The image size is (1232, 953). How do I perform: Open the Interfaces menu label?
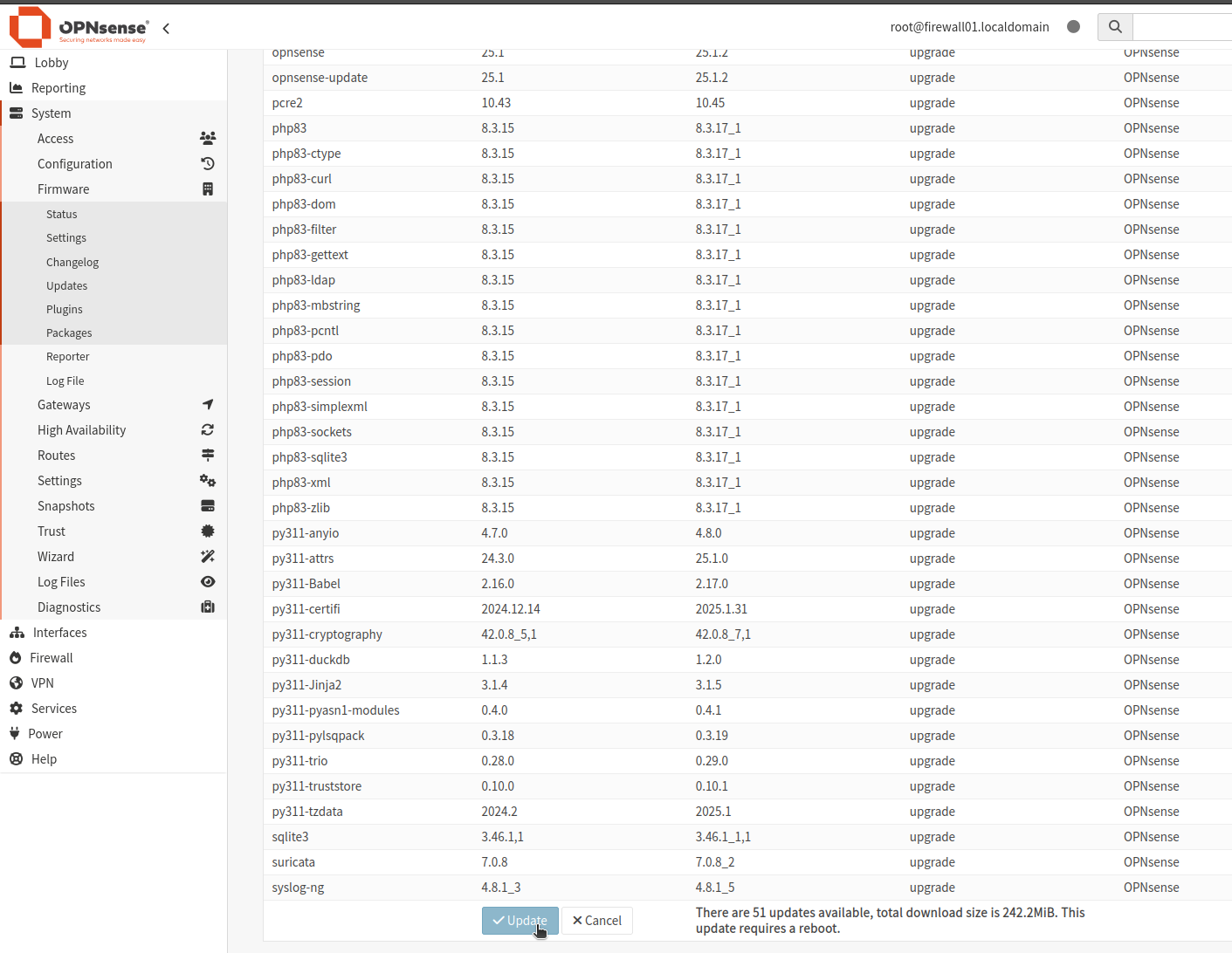[x=60, y=633]
